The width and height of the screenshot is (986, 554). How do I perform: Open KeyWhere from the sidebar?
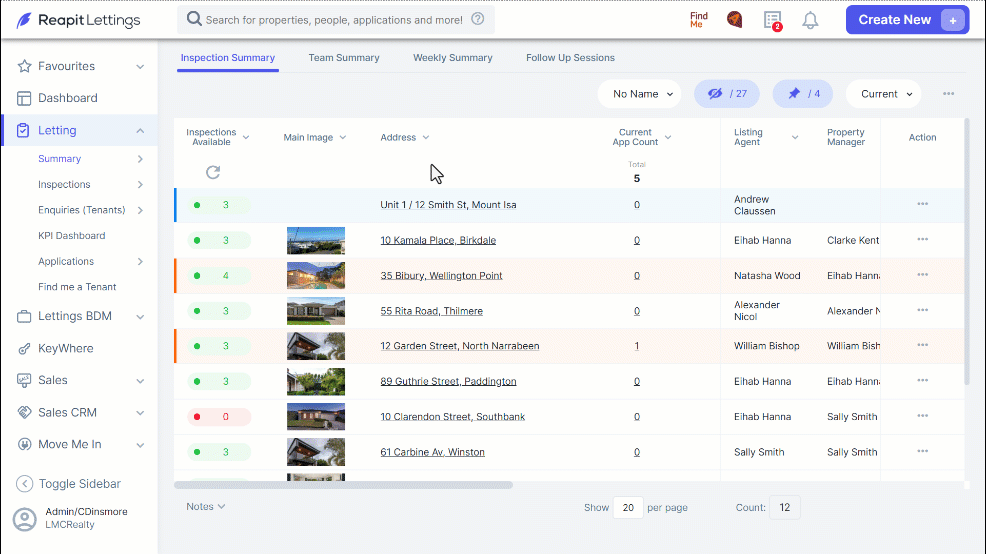click(65, 348)
